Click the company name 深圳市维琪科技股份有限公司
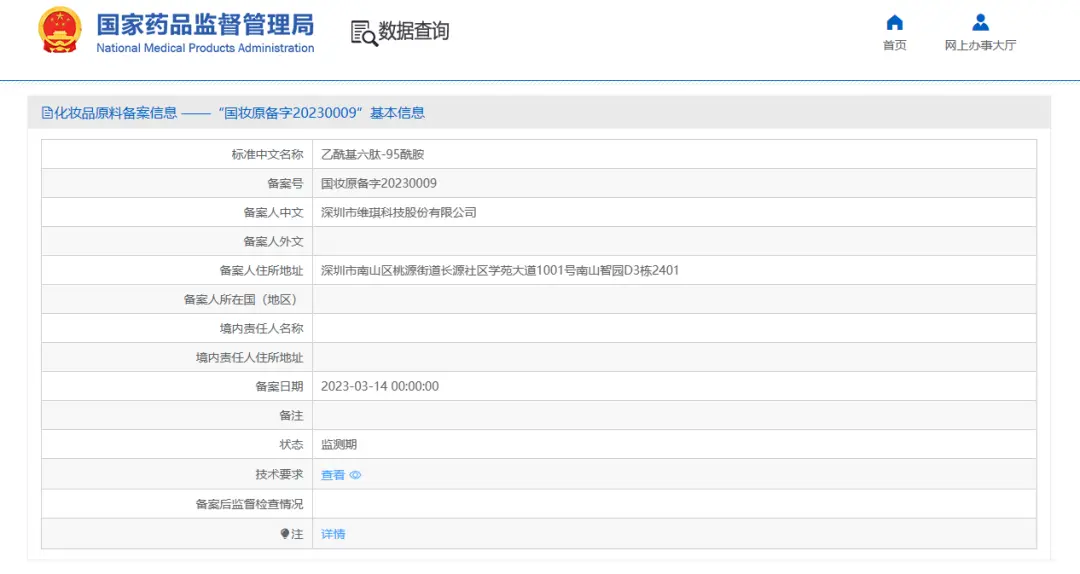1080x574 pixels. pos(398,213)
